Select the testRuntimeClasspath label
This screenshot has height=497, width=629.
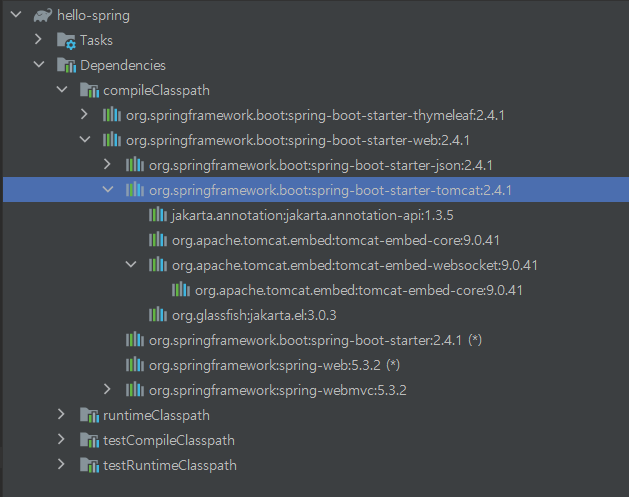click(170, 465)
